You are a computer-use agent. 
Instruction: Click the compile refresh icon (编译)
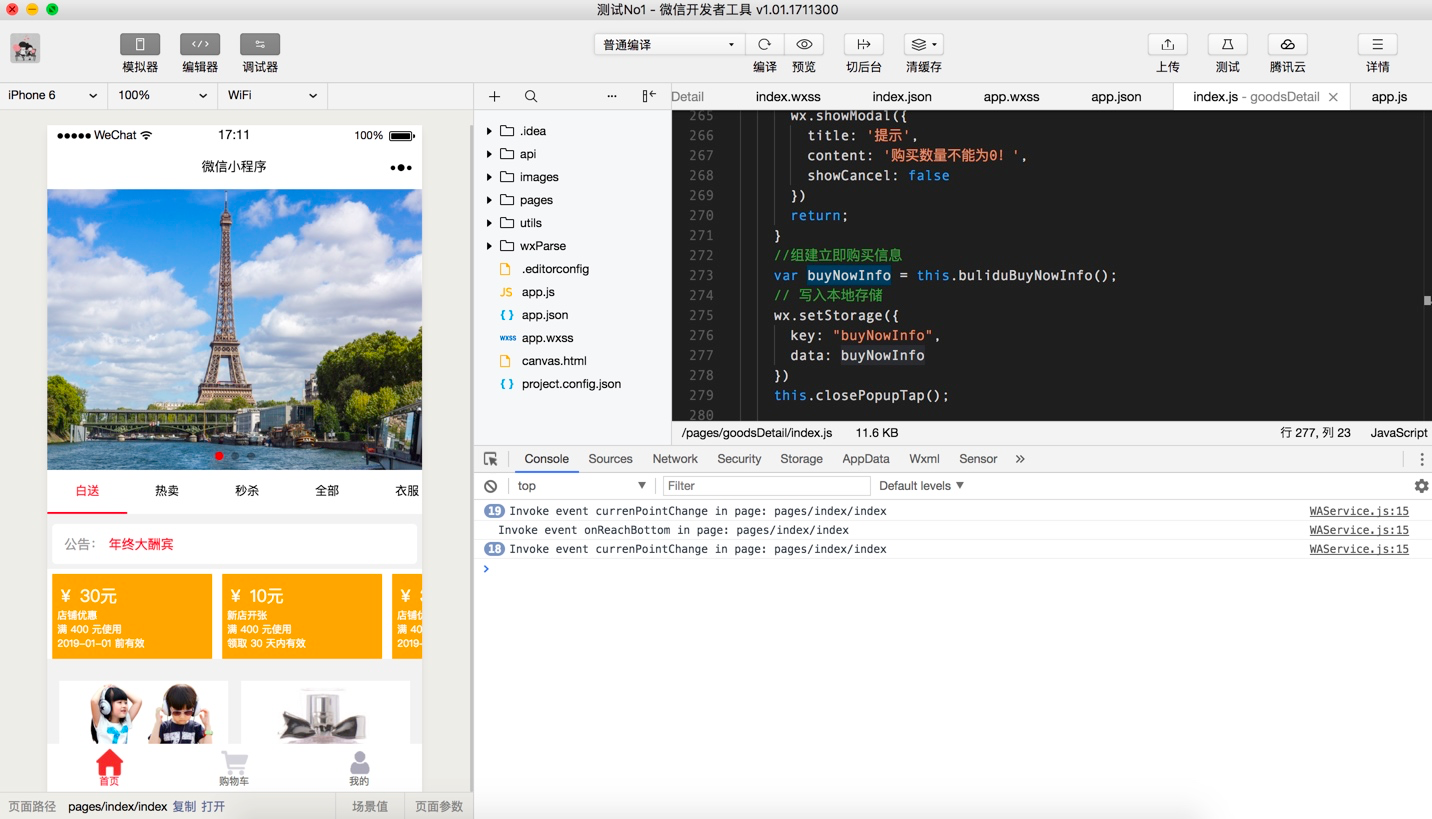pos(764,45)
